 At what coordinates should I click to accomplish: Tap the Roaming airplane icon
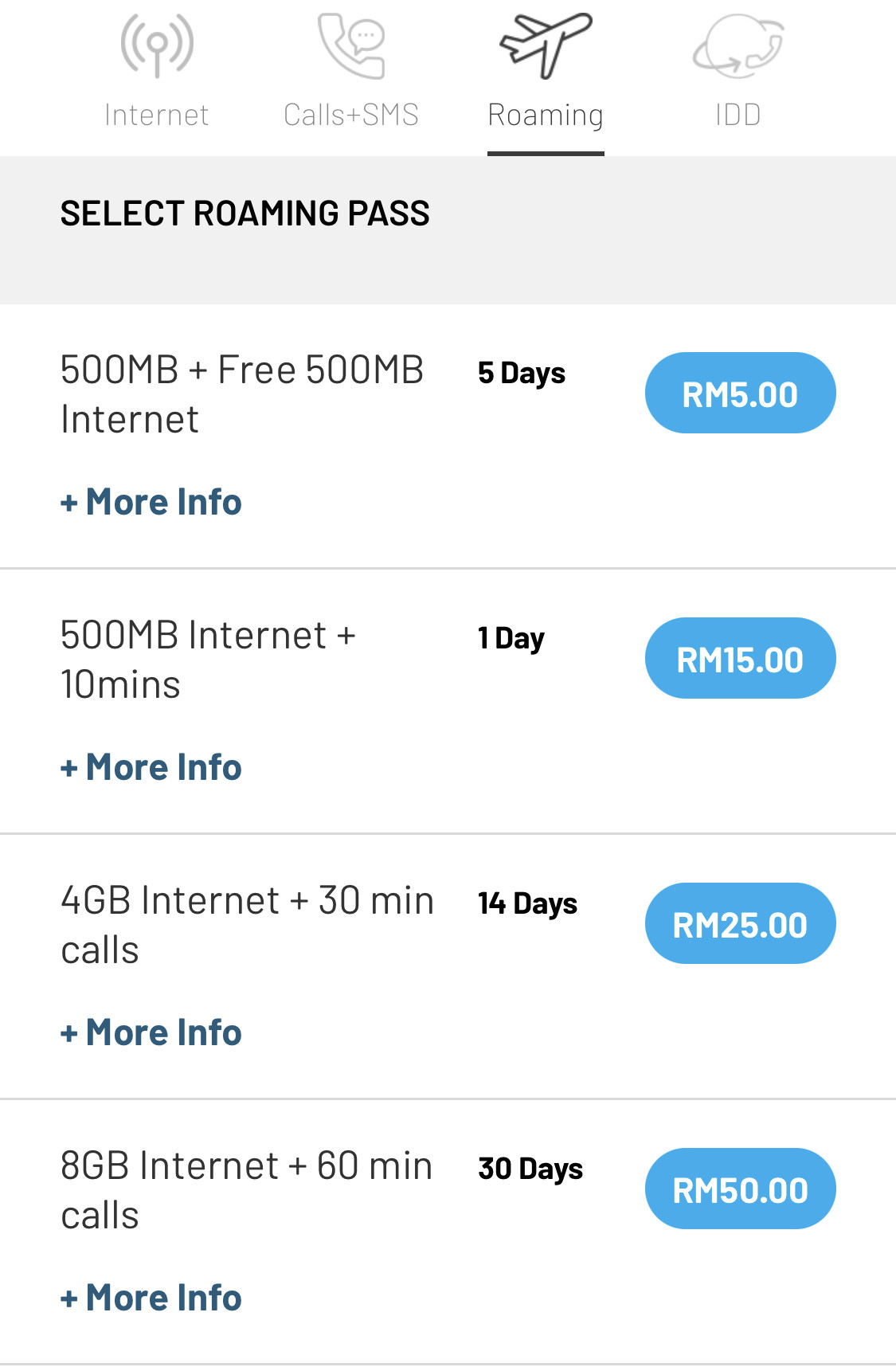(546, 45)
